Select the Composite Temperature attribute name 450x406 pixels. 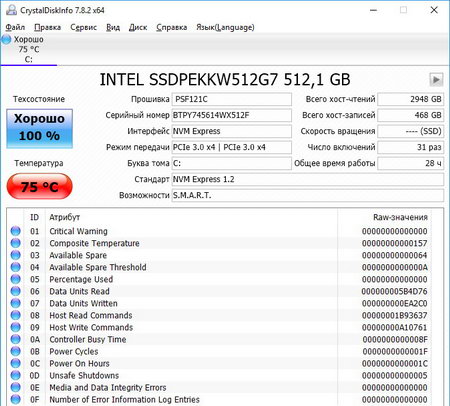point(94,243)
